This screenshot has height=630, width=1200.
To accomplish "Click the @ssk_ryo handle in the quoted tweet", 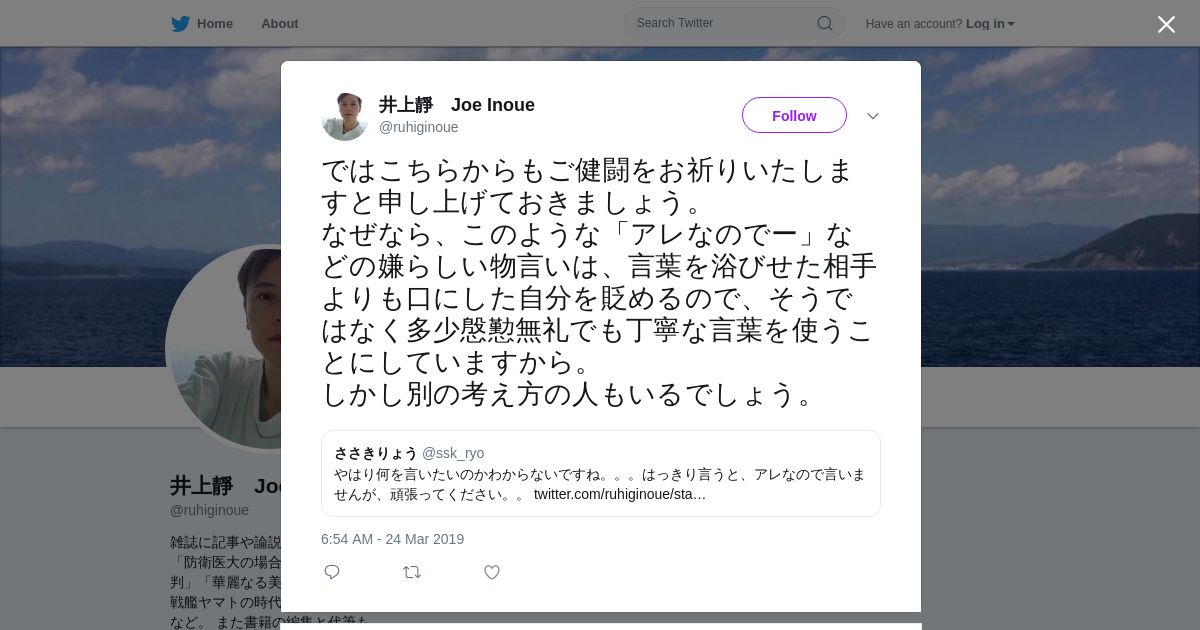I will coord(453,453).
